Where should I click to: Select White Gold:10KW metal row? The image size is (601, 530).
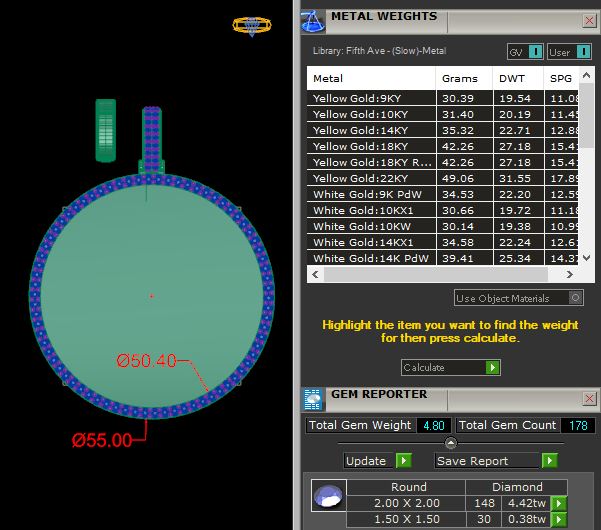371,226
